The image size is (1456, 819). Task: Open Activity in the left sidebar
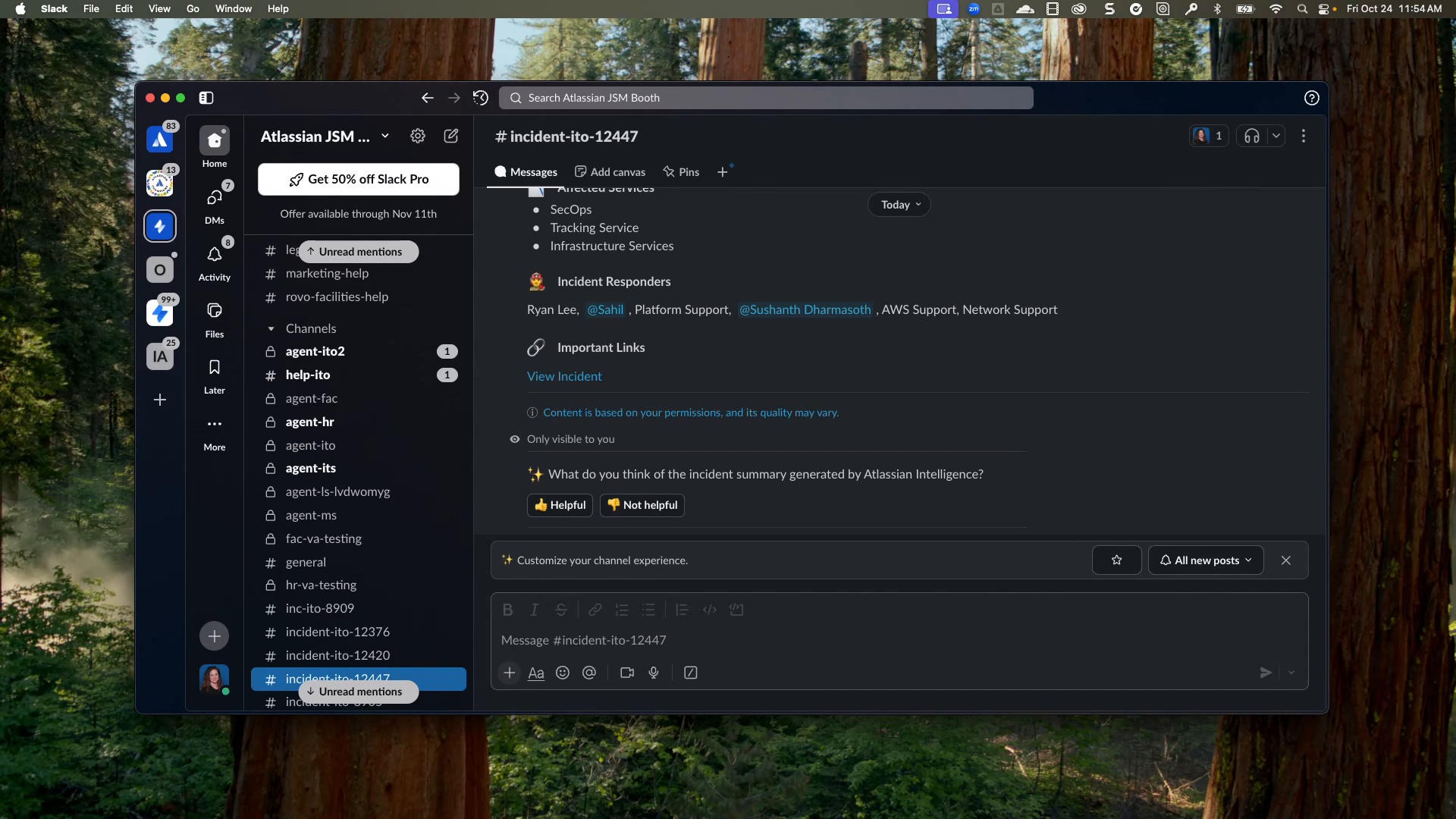tap(215, 260)
